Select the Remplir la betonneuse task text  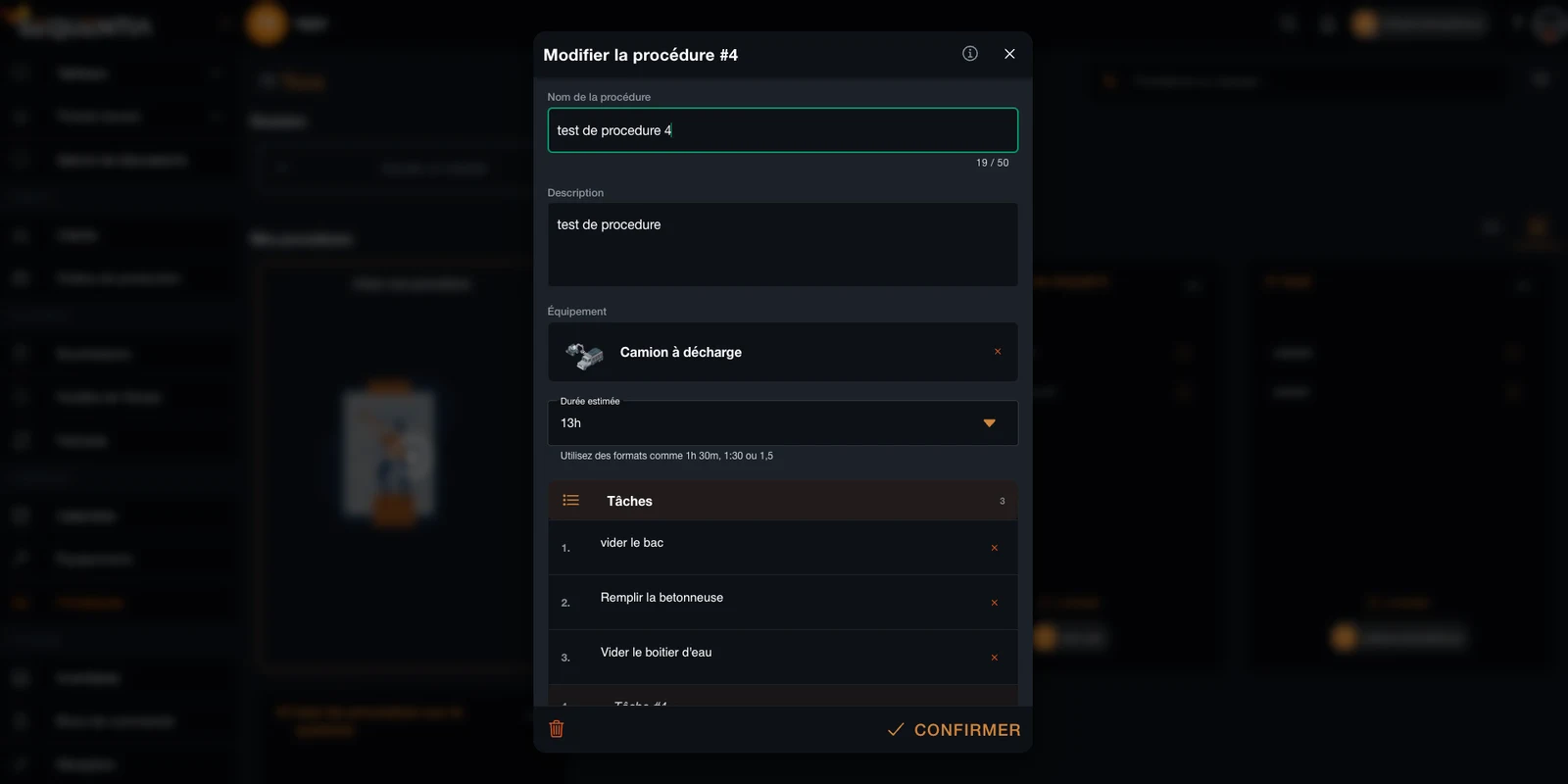point(661,598)
